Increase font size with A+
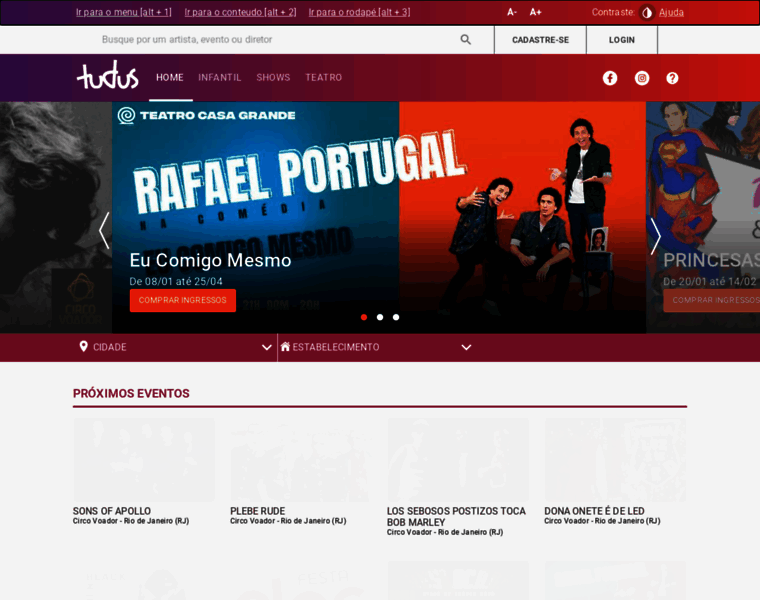Image resolution: width=760 pixels, height=600 pixels. coord(535,13)
